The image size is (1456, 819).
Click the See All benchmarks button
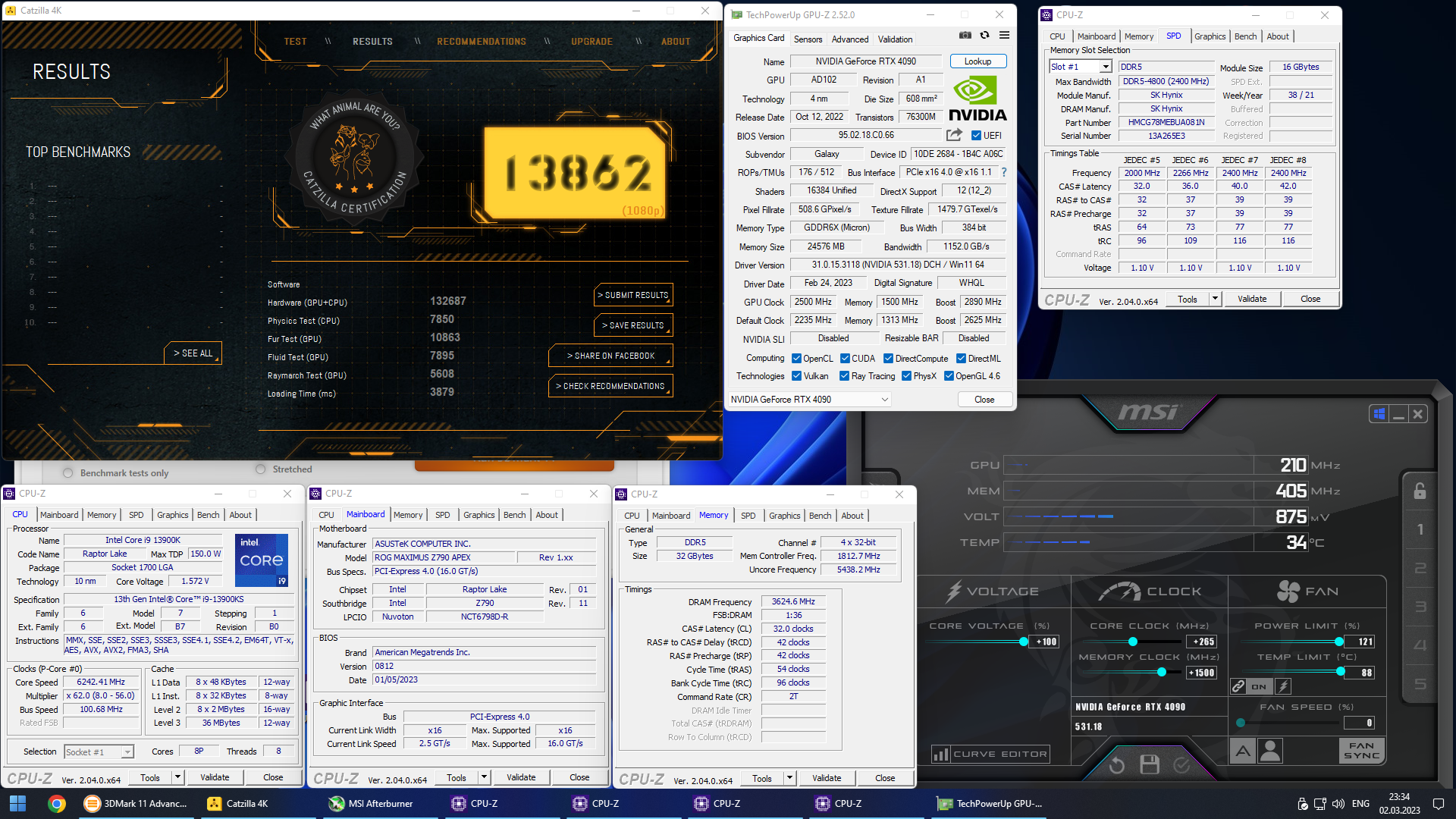click(x=193, y=353)
